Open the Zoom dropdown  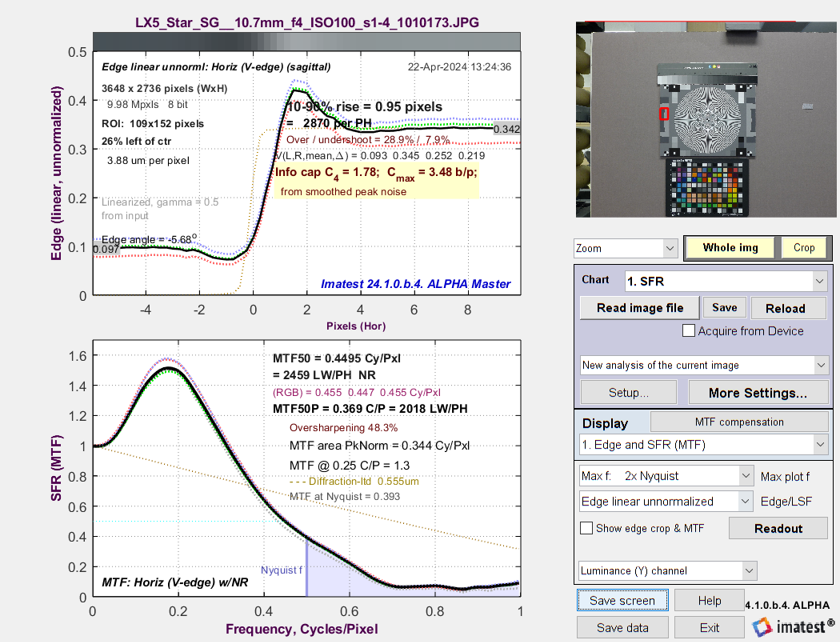point(626,248)
